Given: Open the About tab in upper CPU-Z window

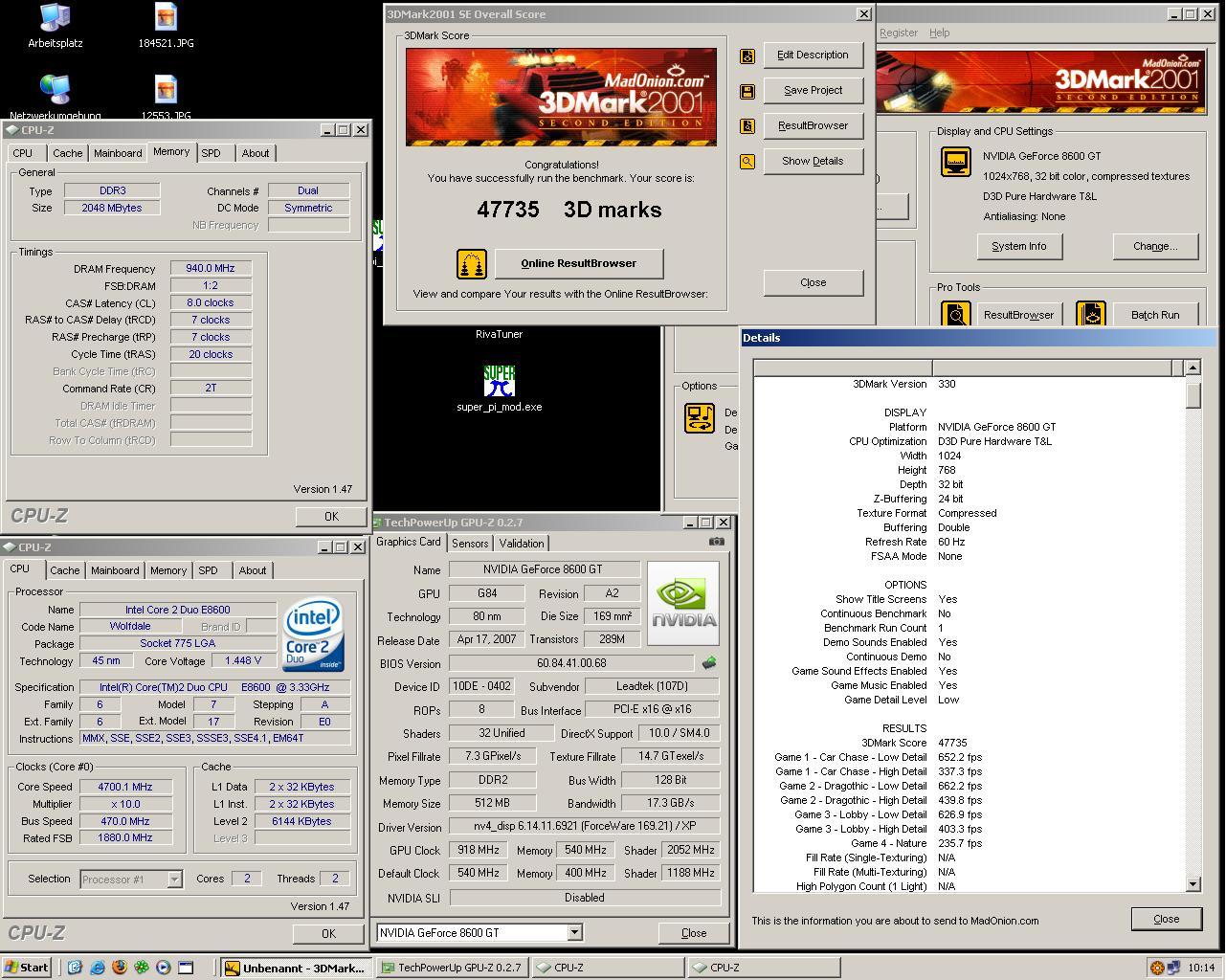Looking at the screenshot, I should (256, 153).
